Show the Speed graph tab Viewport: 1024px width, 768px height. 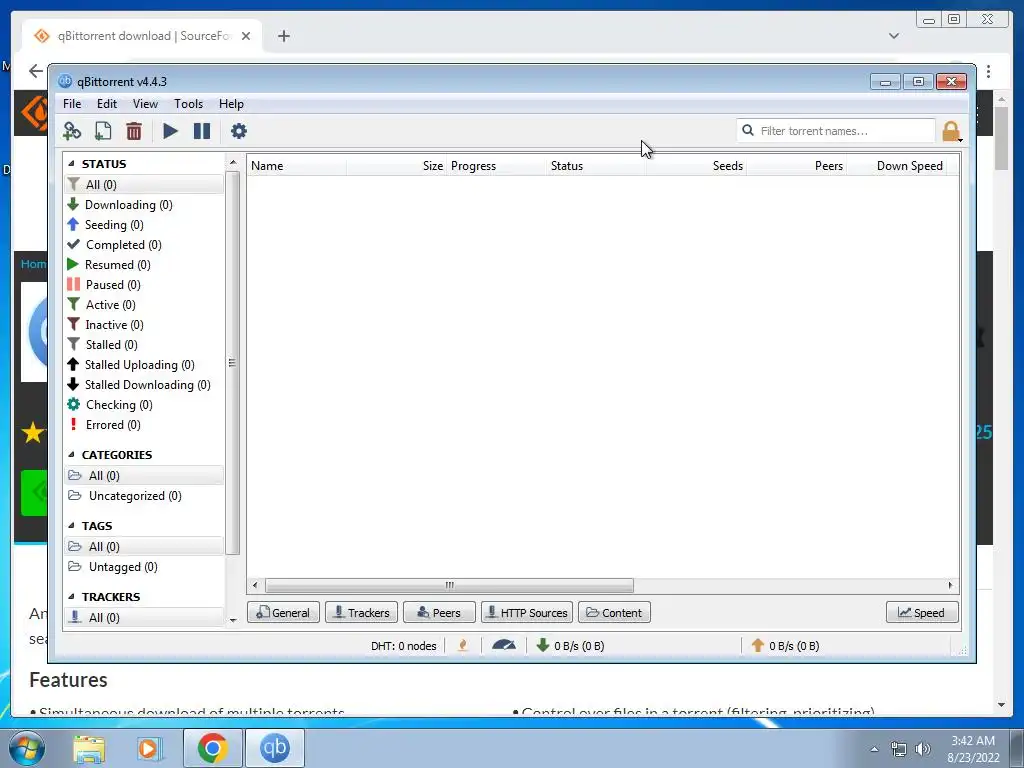[922, 613]
